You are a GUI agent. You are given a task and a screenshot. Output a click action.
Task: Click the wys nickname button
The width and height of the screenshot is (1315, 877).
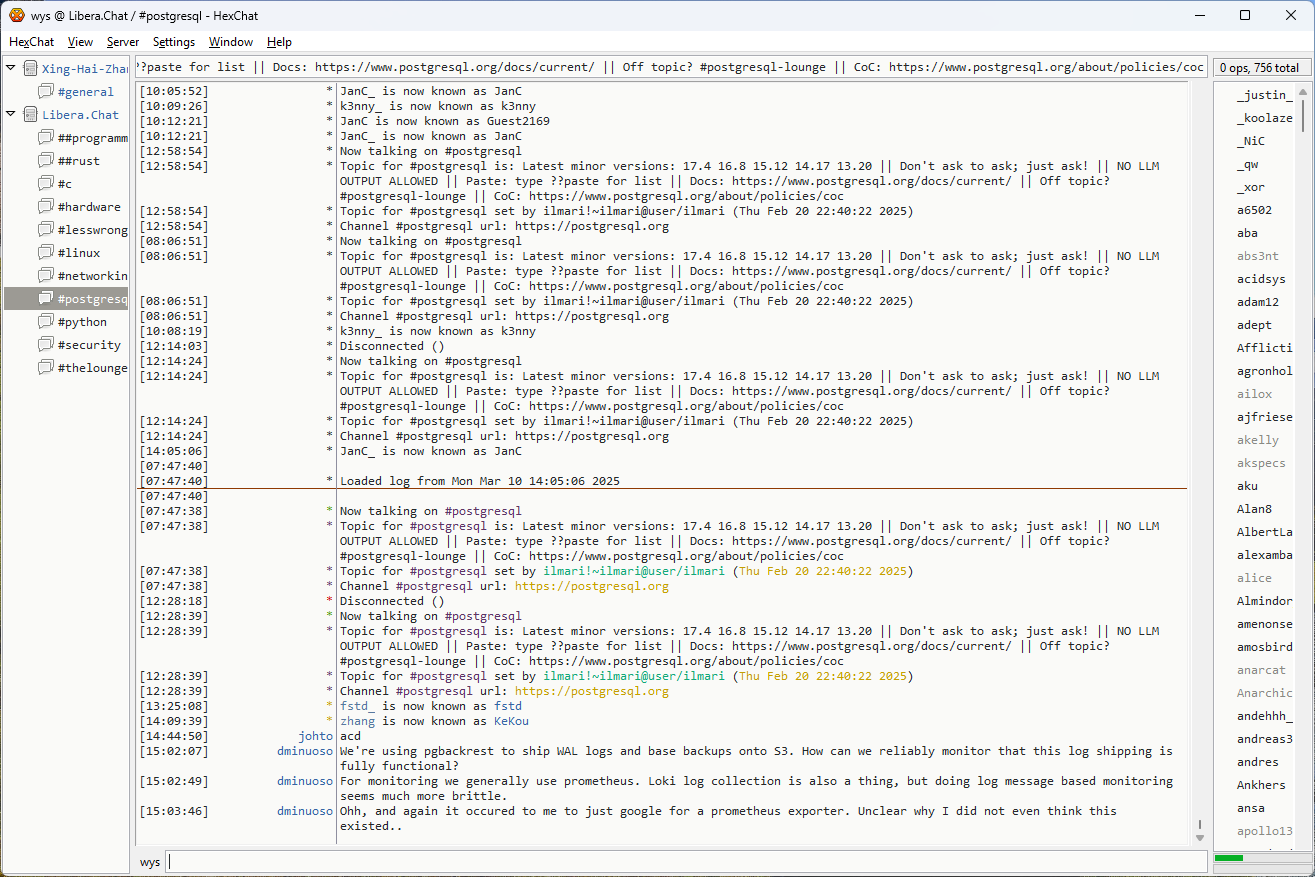tap(149, 862)
